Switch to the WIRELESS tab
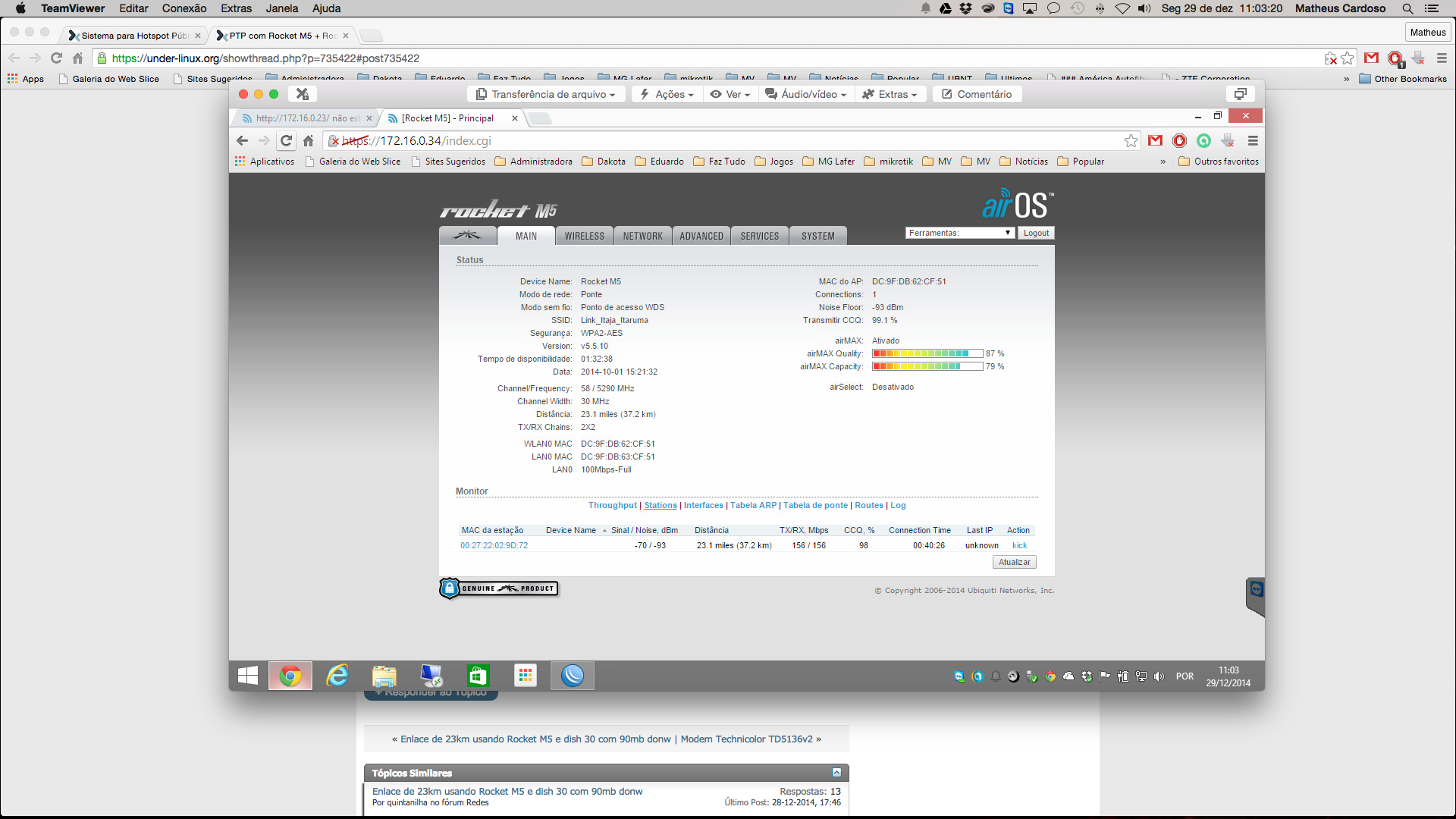Viewport: 1456px width, 819px height. pyautogui.click(x=584, y=236)
